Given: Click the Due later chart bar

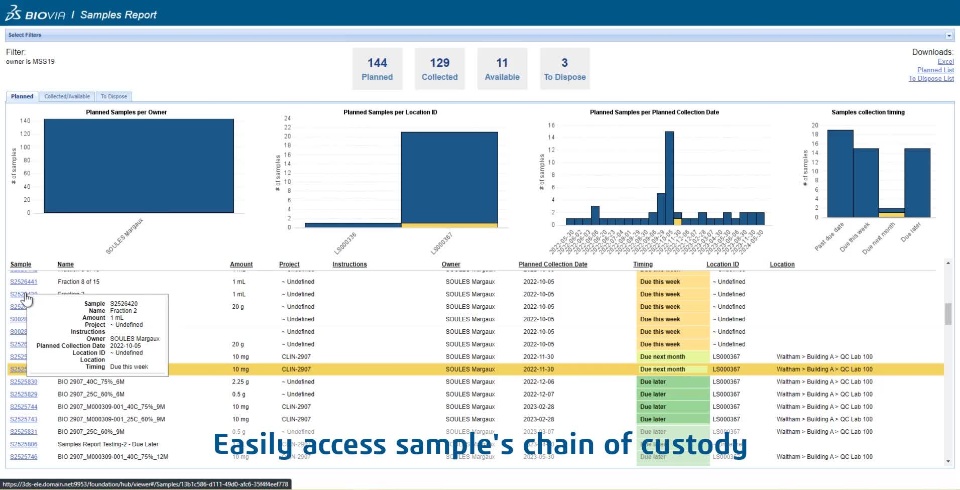Looking at the screenshot, I should pyautogui.click(x=917, y=183).
